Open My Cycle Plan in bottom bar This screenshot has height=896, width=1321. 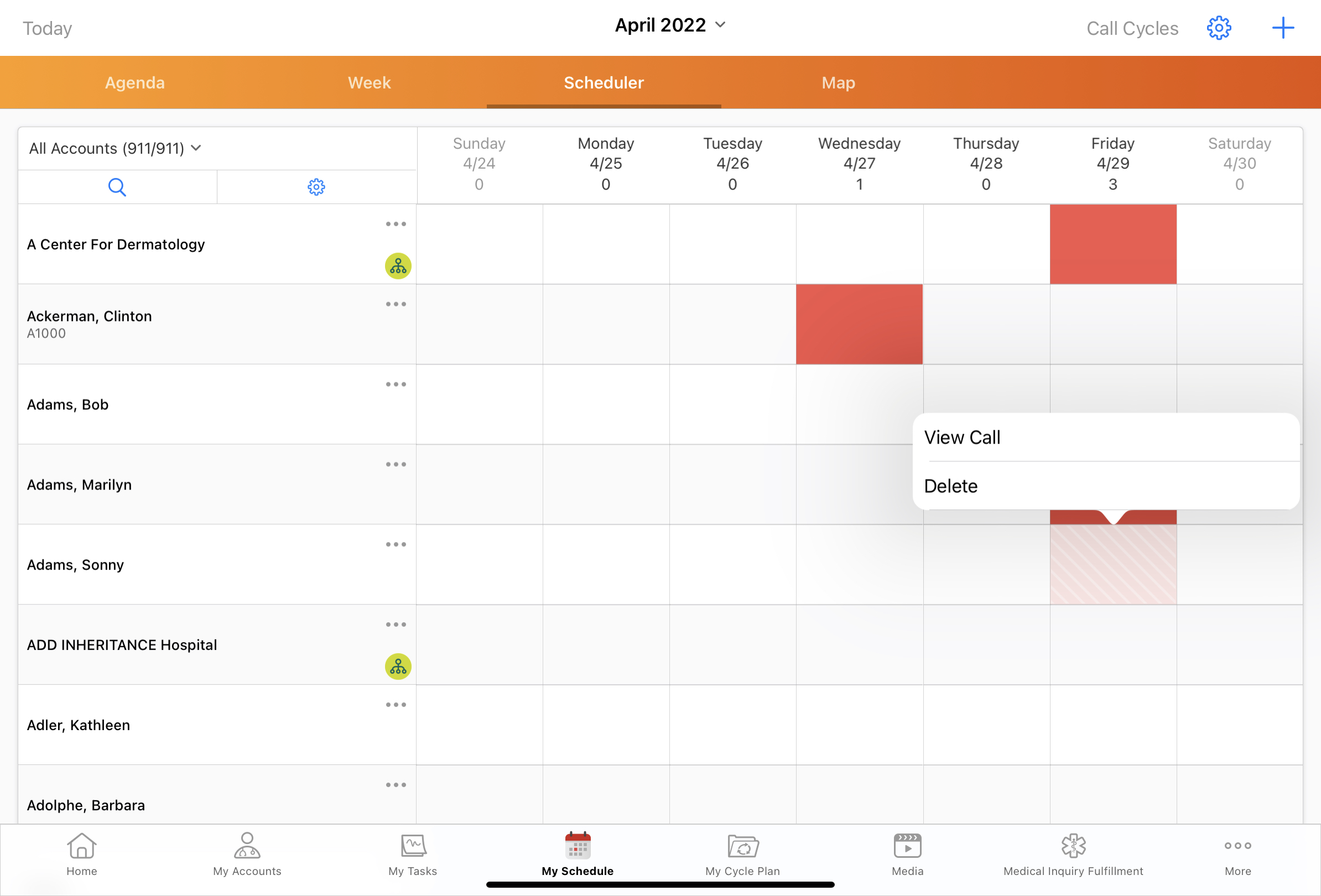pos(742,854)
